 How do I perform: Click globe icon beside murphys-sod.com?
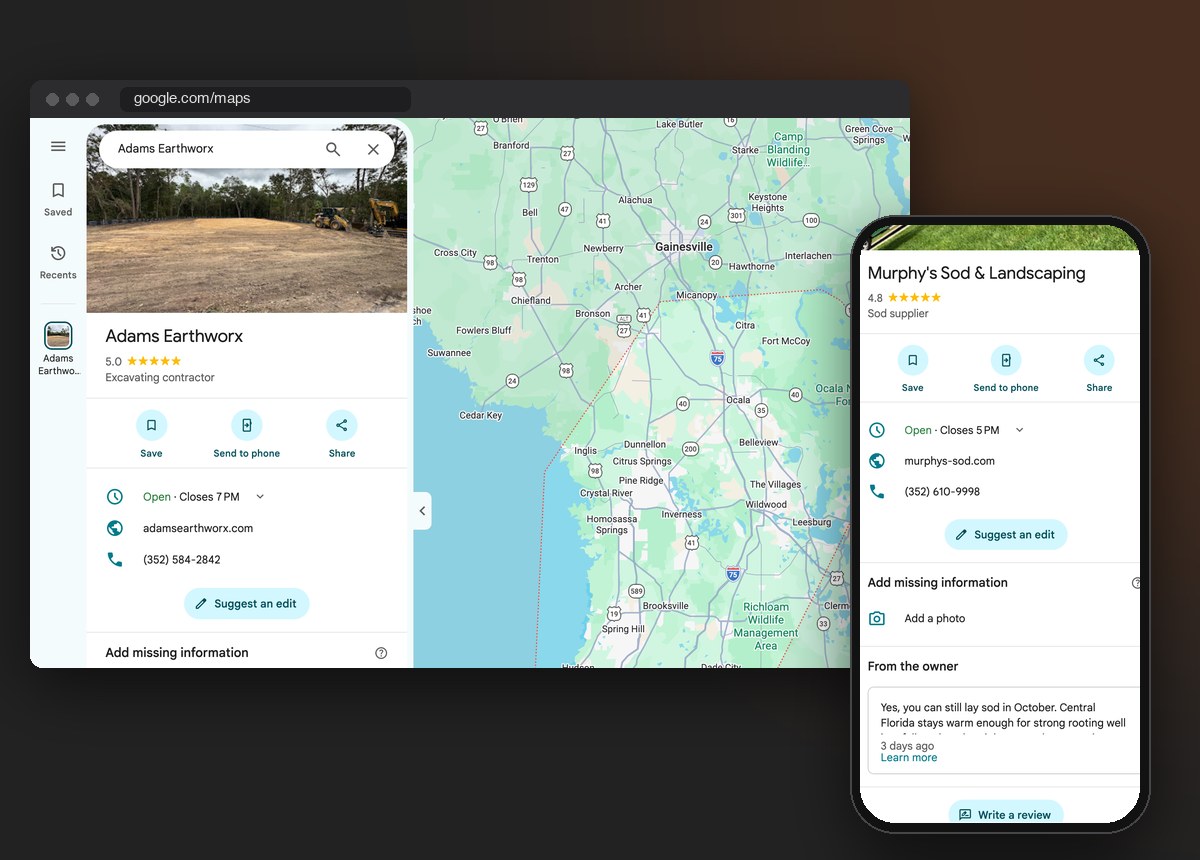877,461
